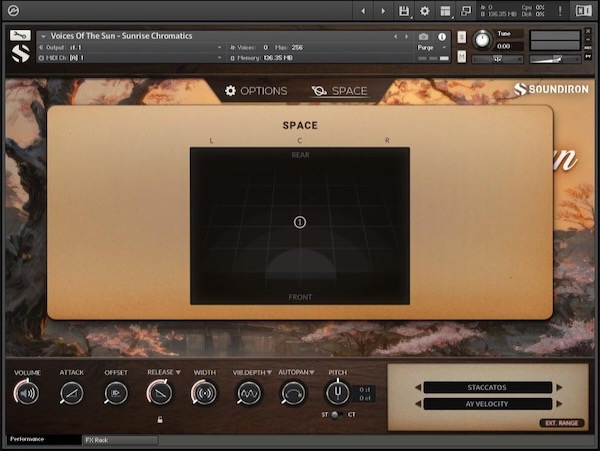
Task: Switch to the Options tab
Action: (x=256, y=91)
